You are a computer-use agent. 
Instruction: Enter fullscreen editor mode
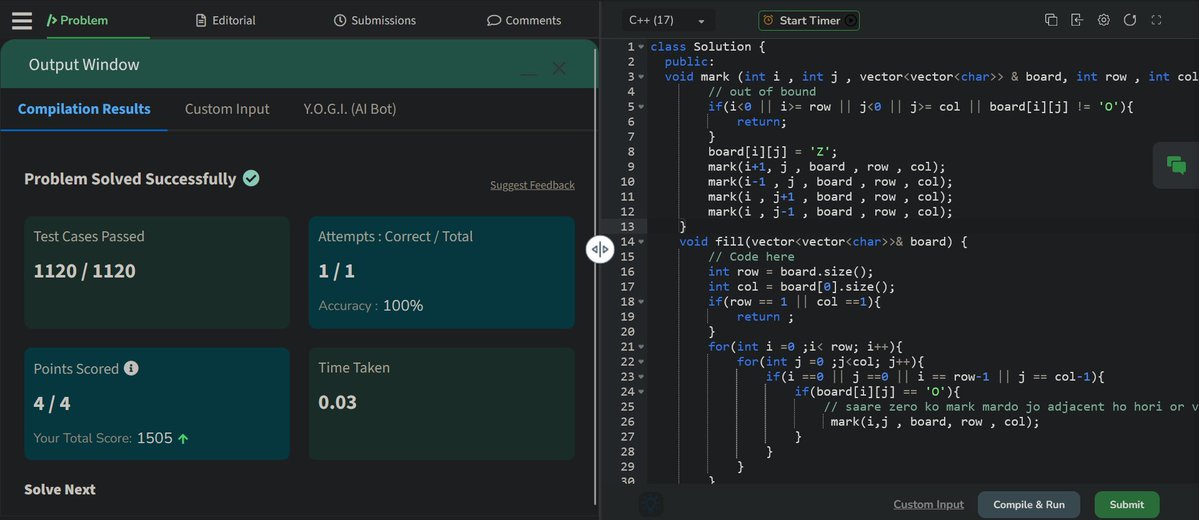[1156, 21]
